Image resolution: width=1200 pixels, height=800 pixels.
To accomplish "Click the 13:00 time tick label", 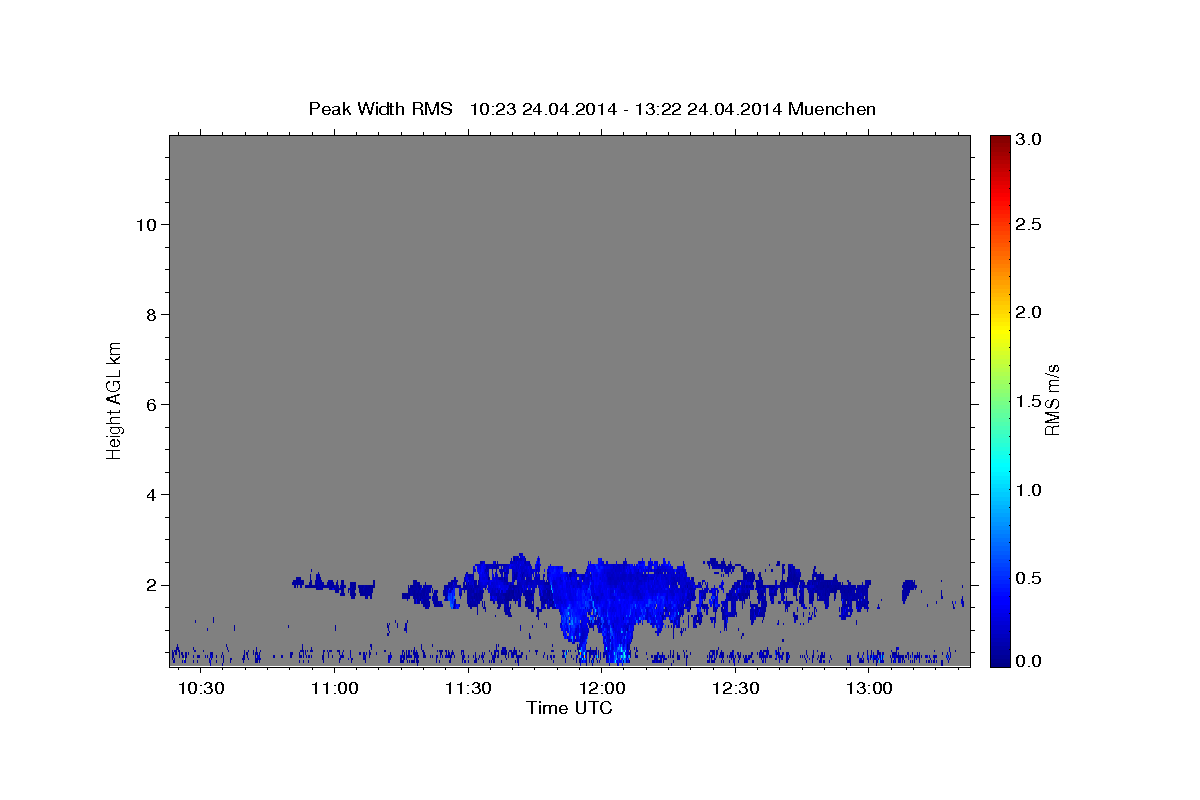I will coord(870,689).
